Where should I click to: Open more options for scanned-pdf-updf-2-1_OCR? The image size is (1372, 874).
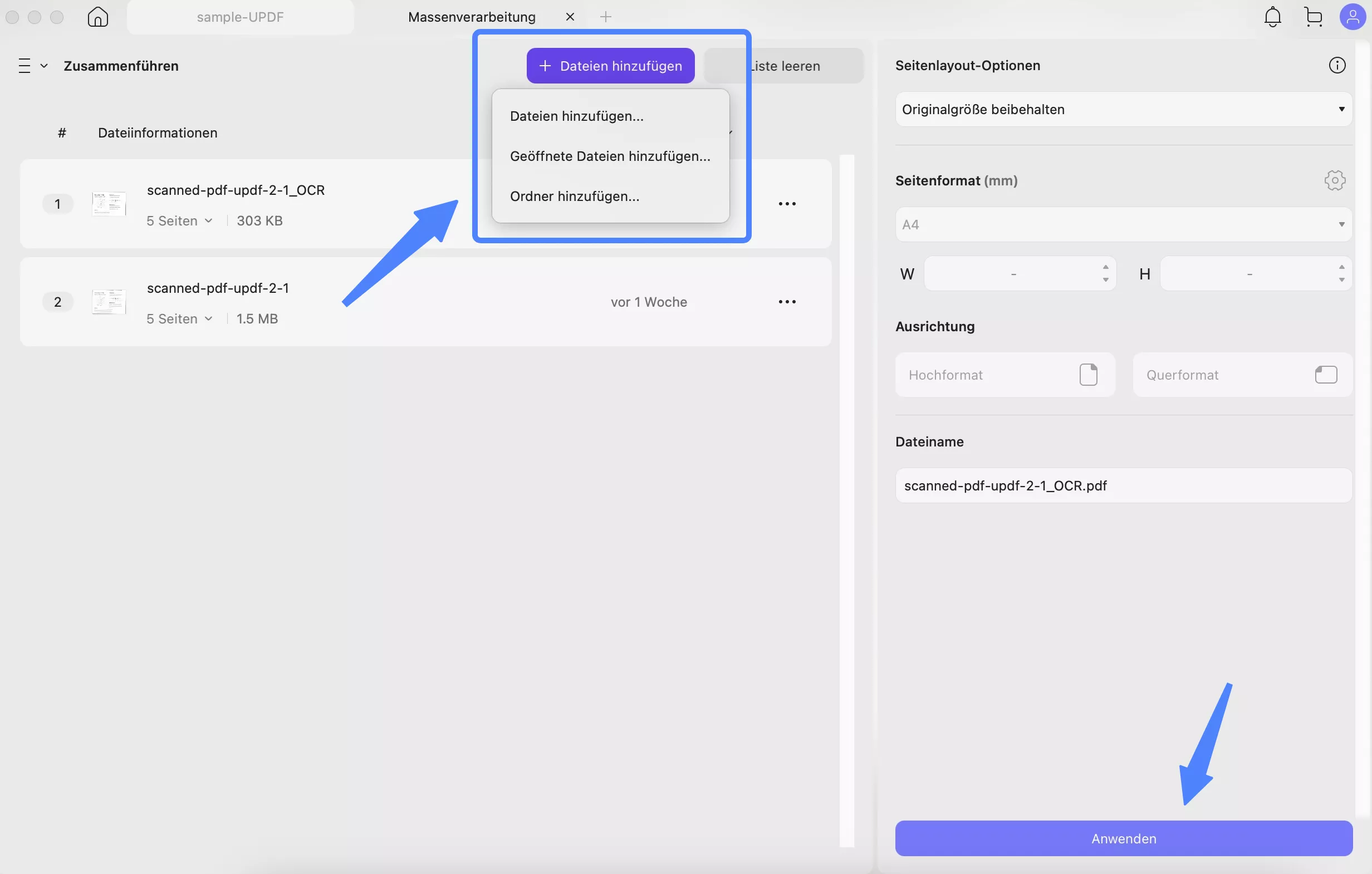(x=787, y=203)
